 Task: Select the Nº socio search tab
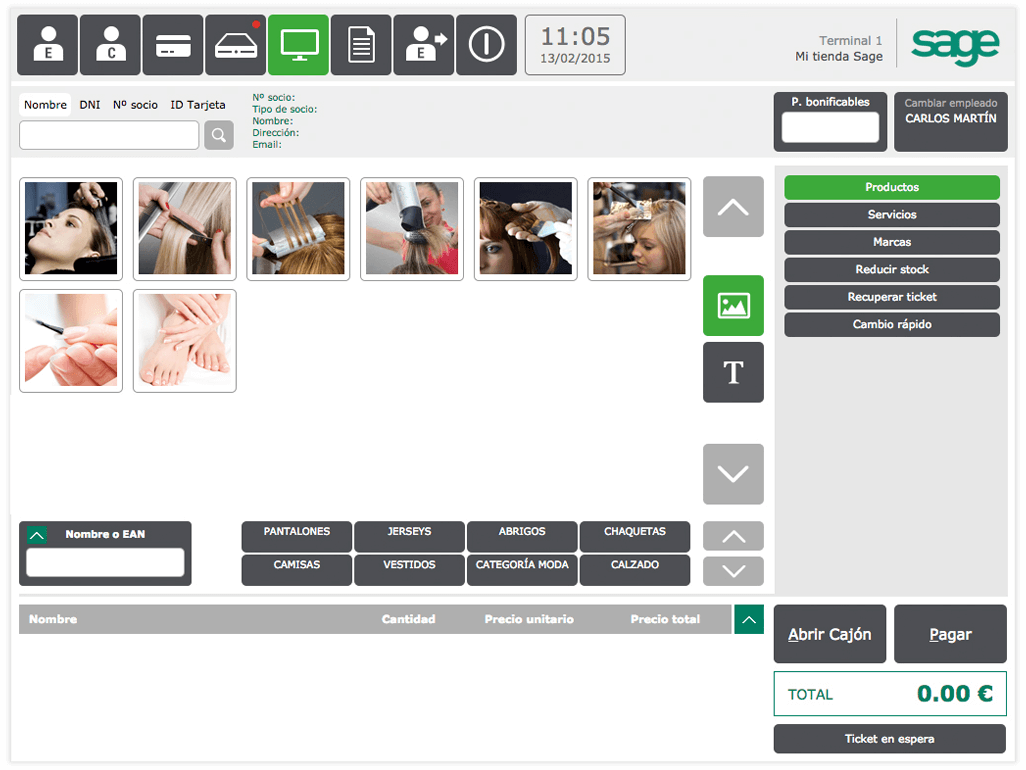135,105
